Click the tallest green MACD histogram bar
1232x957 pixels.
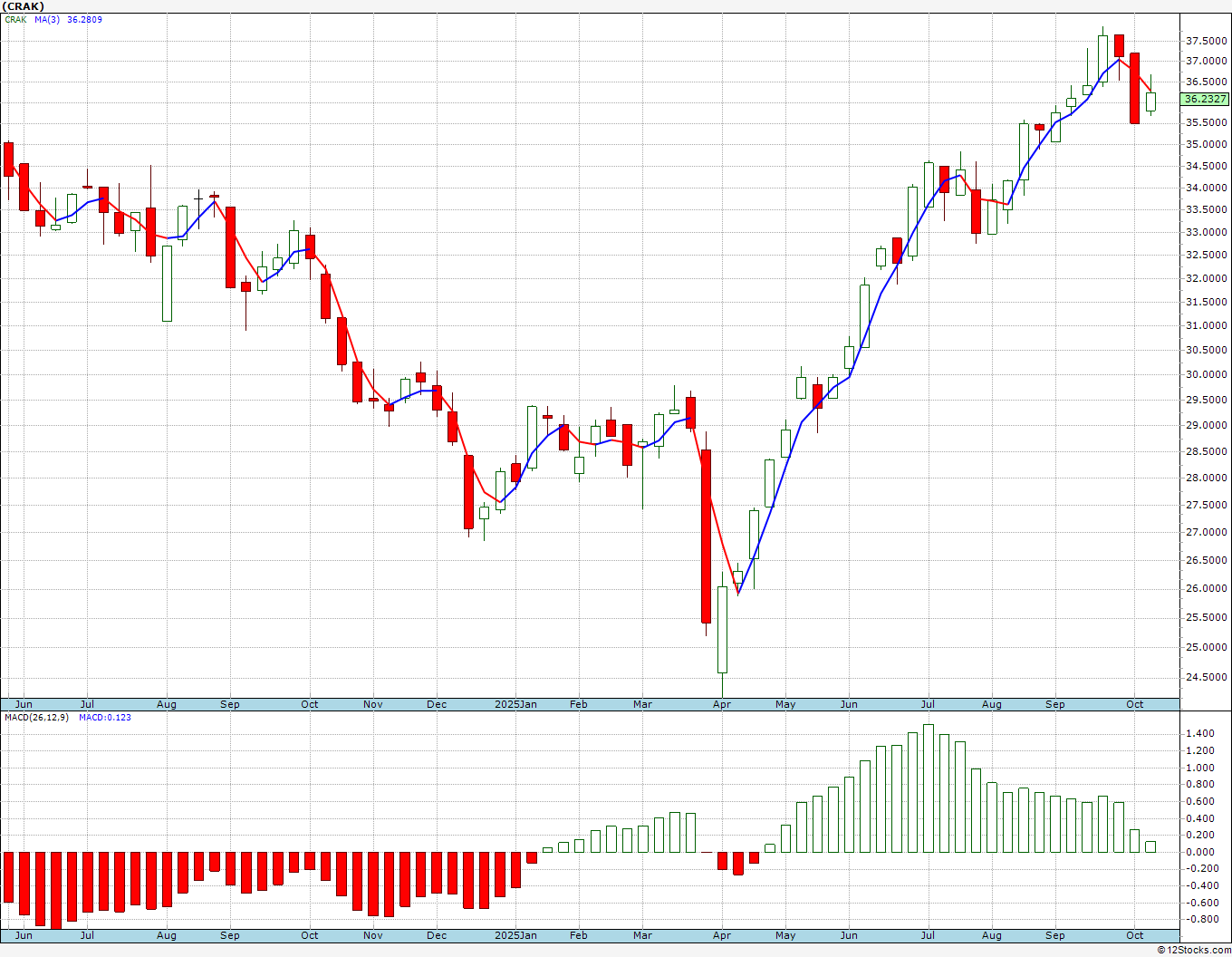[x=929, y=788]
